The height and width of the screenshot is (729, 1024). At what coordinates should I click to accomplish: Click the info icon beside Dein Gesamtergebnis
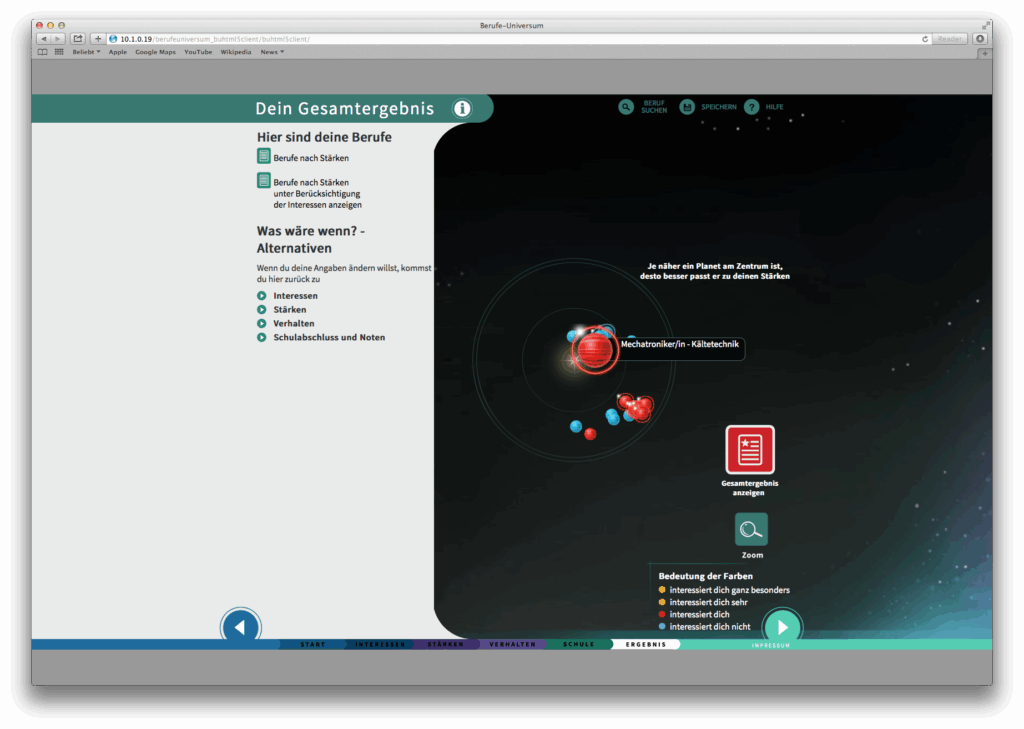(462, 108)
